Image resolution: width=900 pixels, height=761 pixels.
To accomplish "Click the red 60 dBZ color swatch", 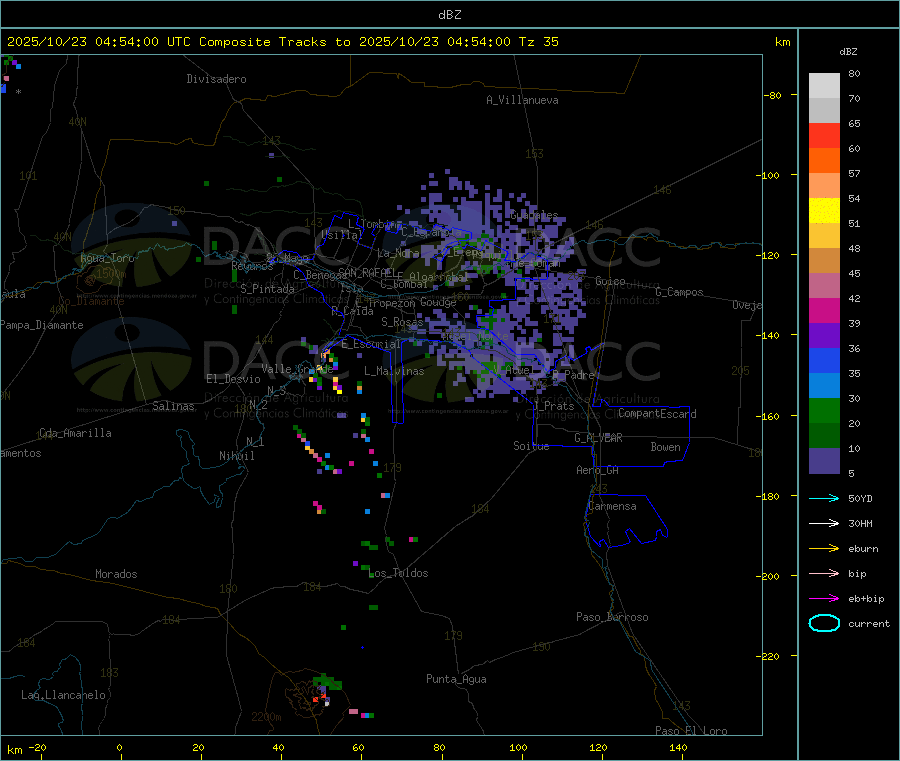I will [x=824, y=135].
